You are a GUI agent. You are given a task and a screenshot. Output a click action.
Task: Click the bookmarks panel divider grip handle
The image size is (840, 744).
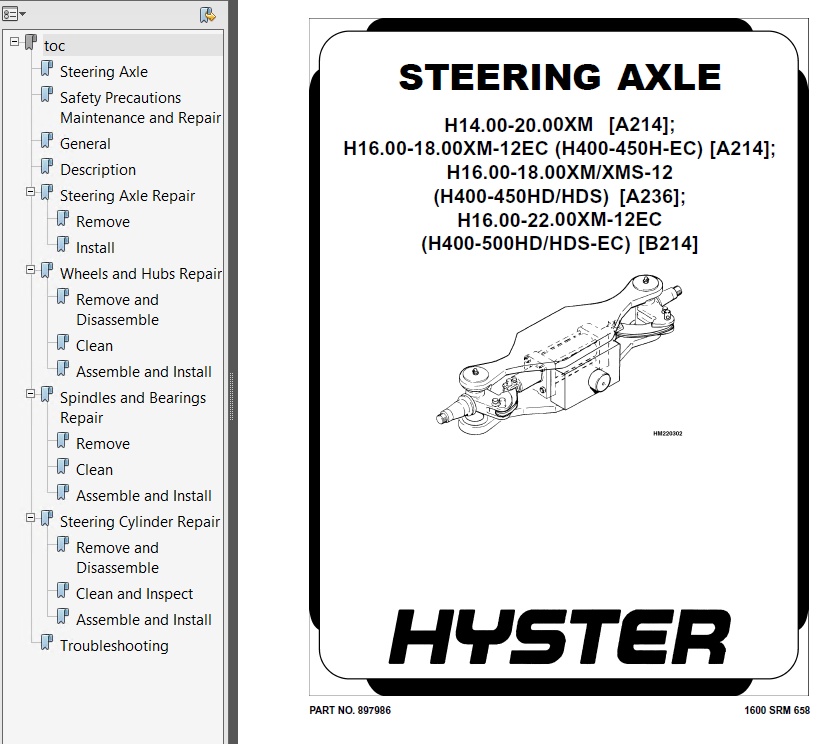pyautogui.click(x=231, y=396)
